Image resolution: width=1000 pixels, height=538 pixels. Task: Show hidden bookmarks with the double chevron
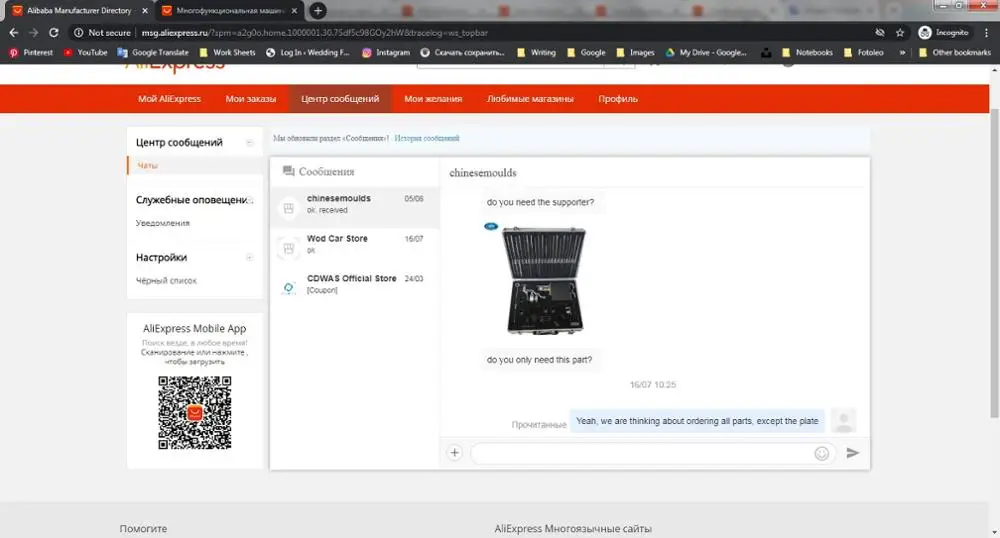click(x=902, y=52)
